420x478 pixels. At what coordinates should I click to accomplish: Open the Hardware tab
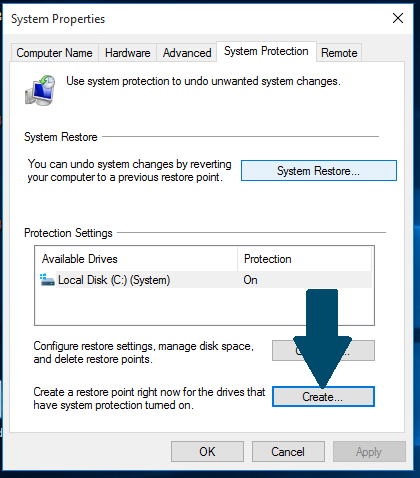point(128,53)
